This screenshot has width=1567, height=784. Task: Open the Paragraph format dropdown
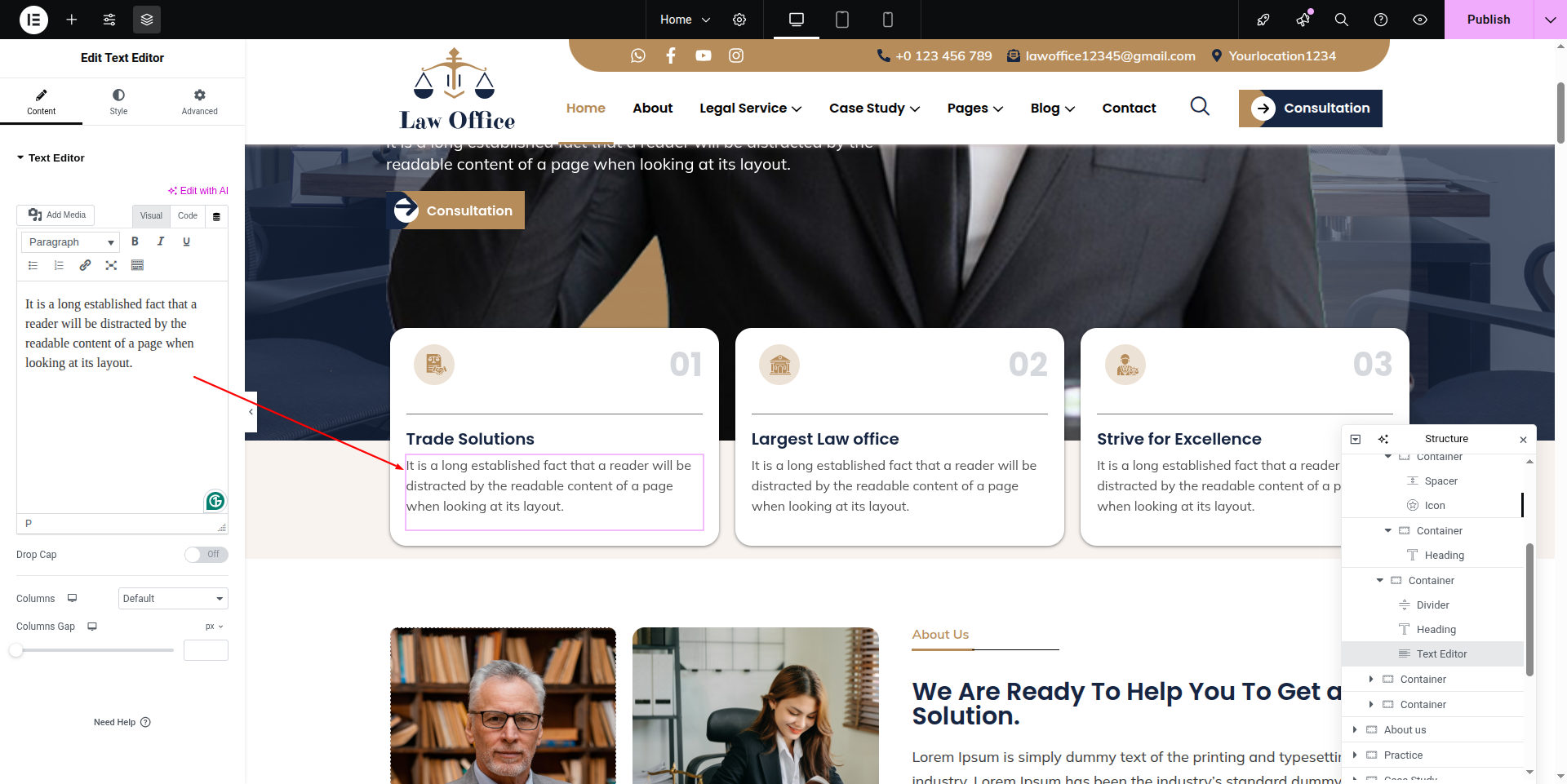[71, 242]
